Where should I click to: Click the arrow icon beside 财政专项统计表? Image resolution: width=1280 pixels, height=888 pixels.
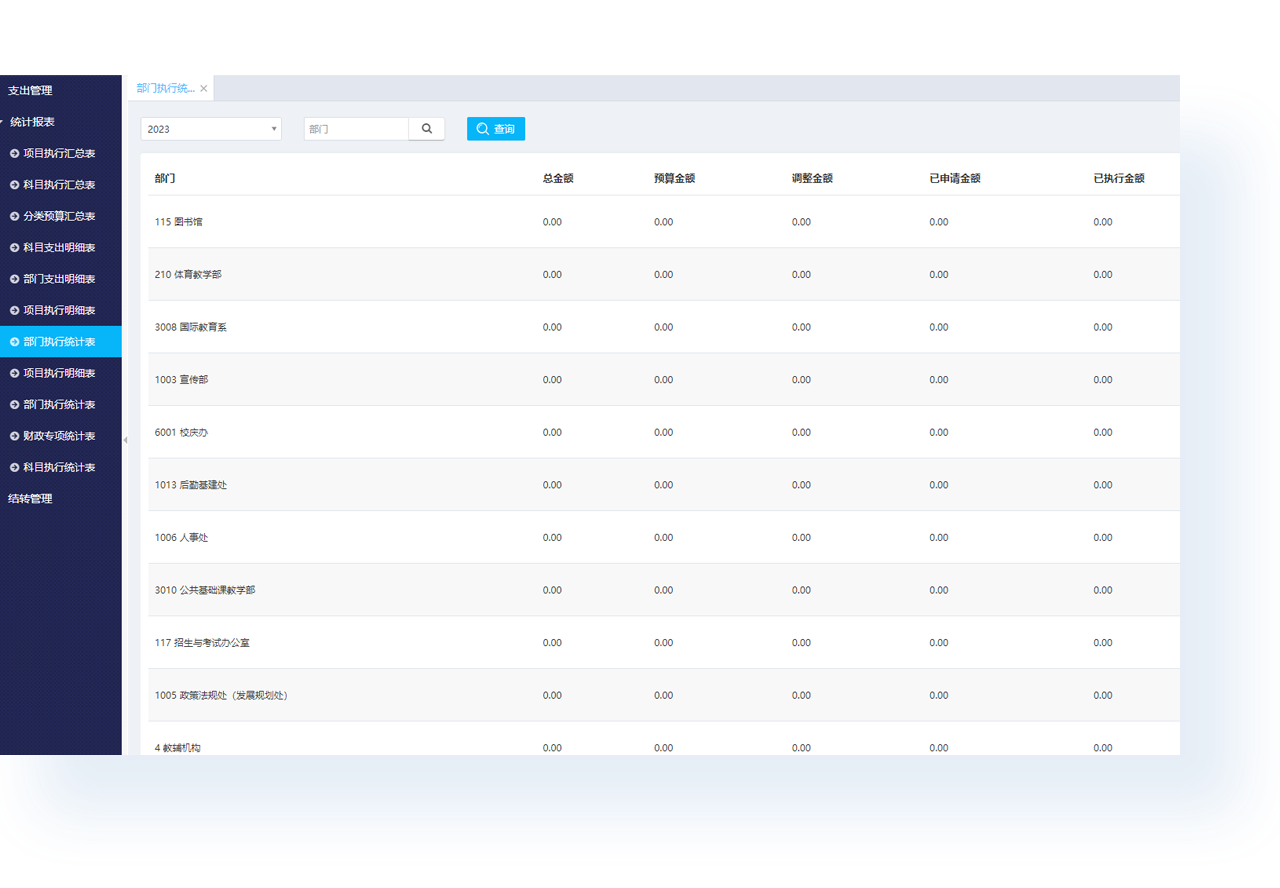click(x=14, y=436)
